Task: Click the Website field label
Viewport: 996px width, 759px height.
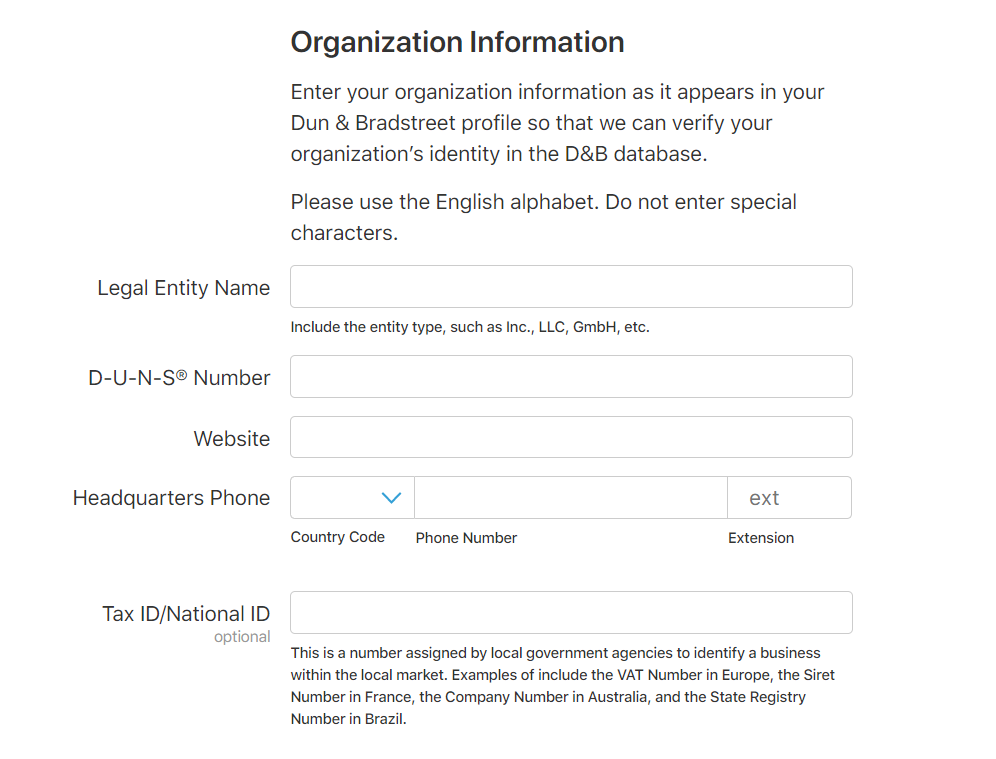Action: pos(232,439)
